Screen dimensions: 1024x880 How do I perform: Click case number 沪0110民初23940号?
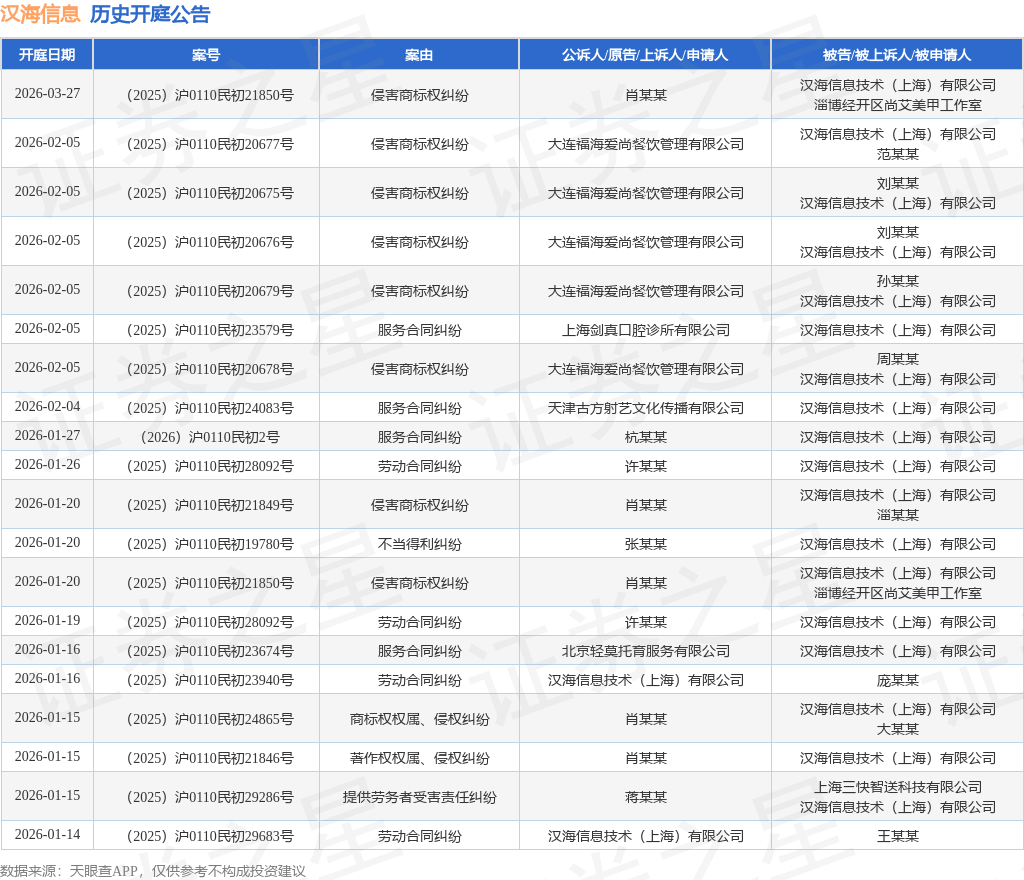[209, 680]
